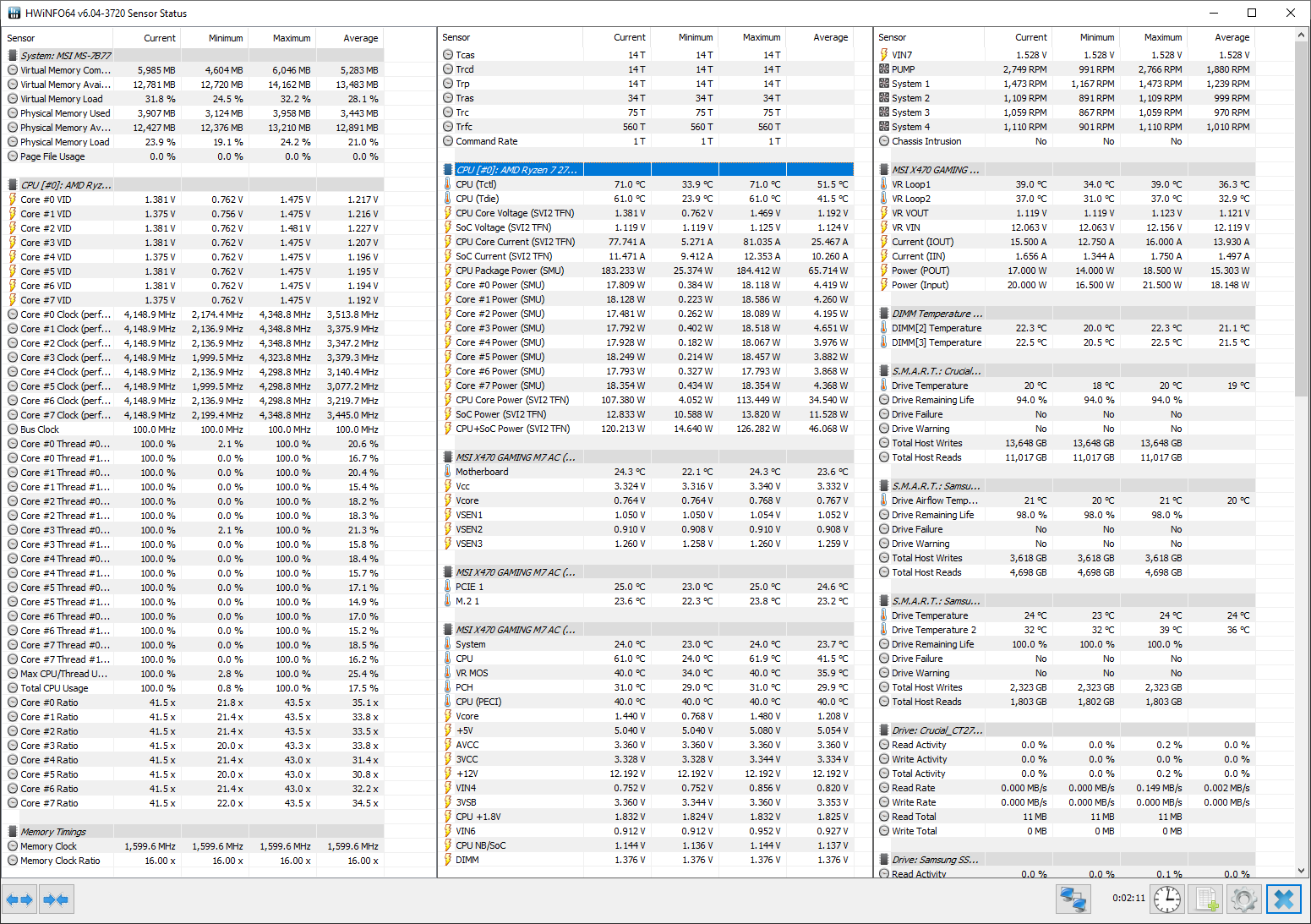The image size is (1311, 924).
Task: Select the Memory Timings group header
Action: (x=195, y=832)
